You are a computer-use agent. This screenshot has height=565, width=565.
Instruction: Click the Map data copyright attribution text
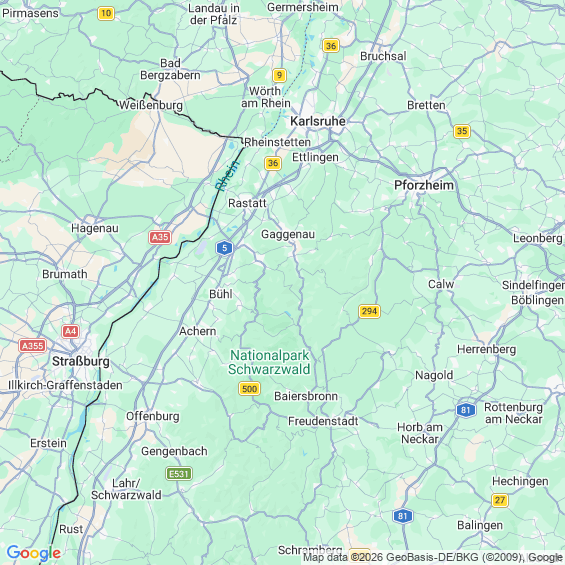[x=433, y=557]
